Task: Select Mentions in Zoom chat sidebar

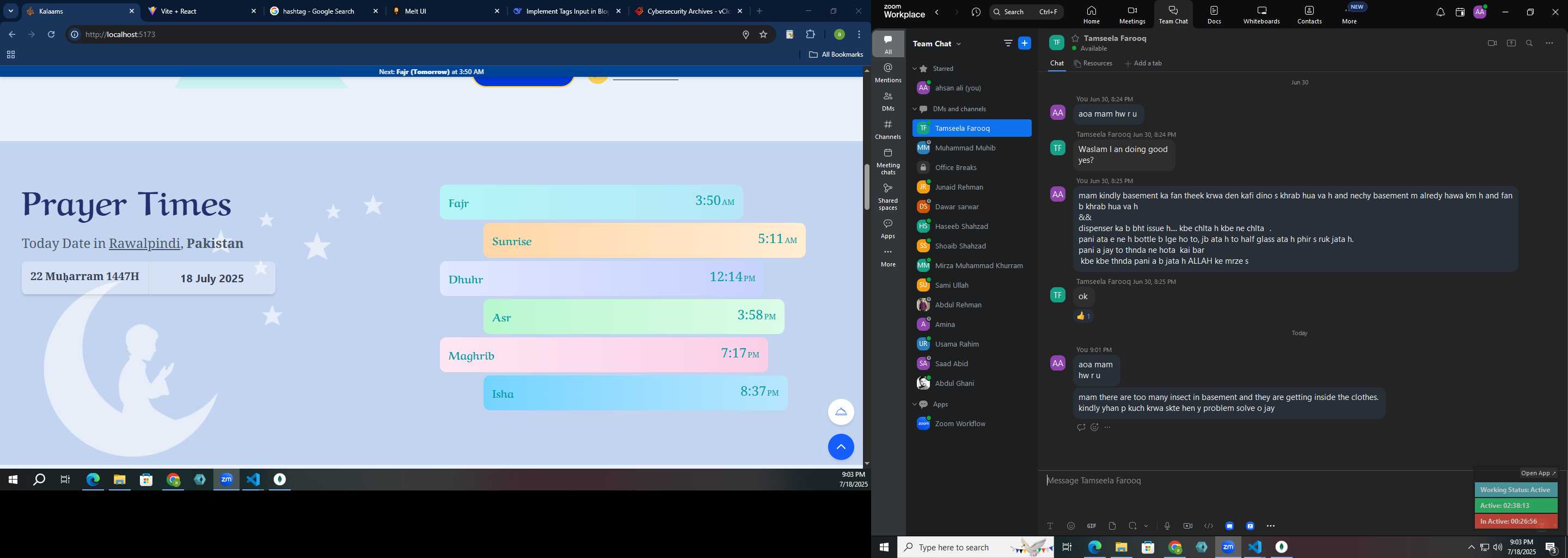Action: pos(888,72)
